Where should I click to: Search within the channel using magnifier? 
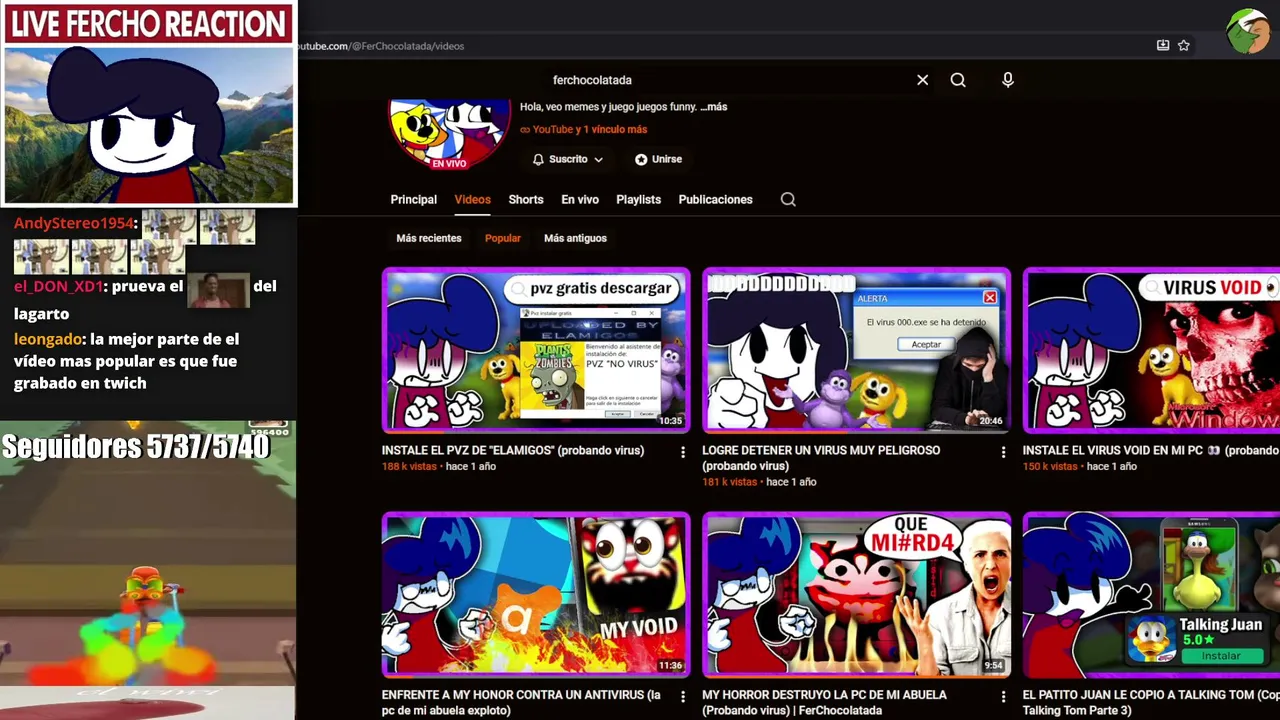(788, 199)
